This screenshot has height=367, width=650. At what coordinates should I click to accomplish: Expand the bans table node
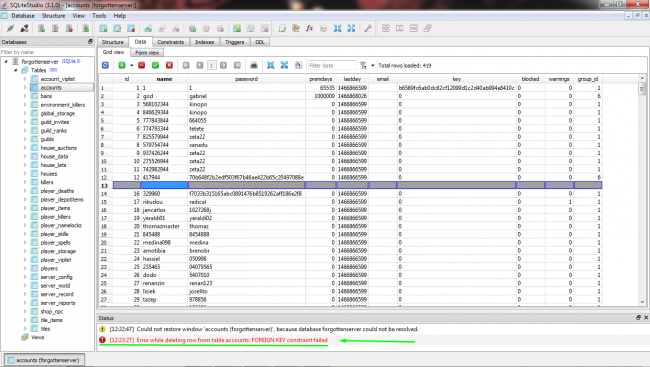tap(25, 96)
